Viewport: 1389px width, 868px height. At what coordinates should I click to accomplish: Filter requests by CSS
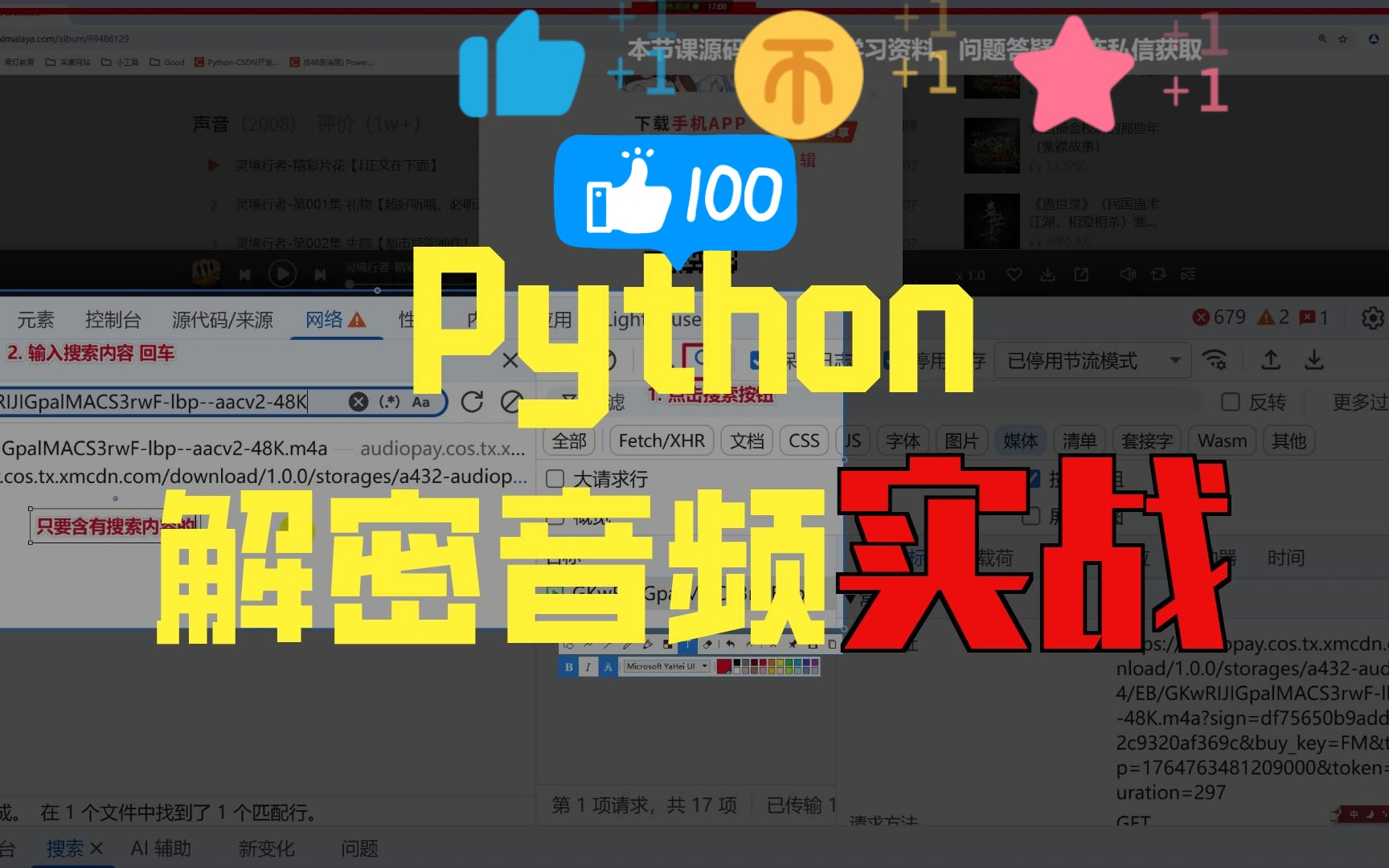[x=804, y=440]
